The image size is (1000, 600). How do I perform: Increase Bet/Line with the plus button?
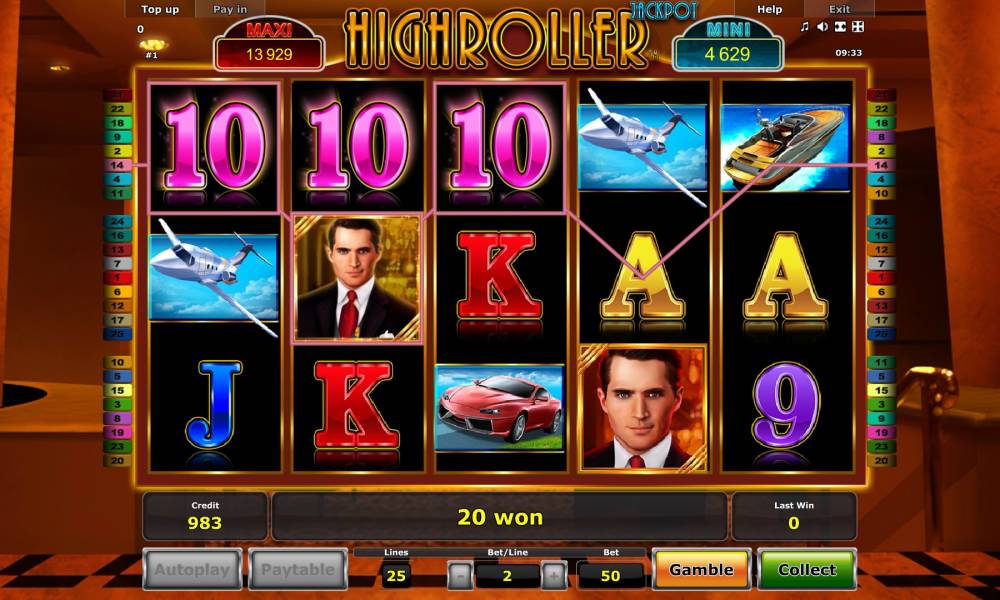tap(554, 576)
